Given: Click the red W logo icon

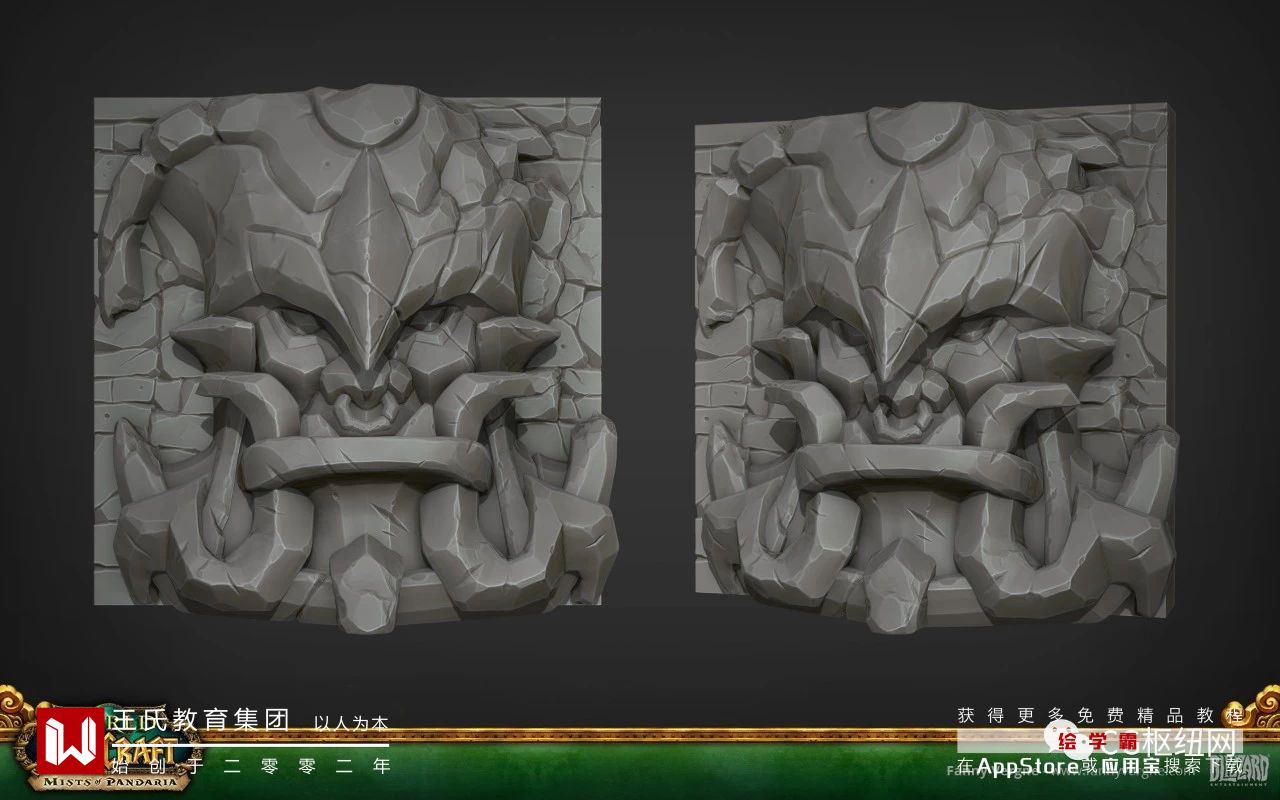Looking at the screenshot, I should (70, 741).
